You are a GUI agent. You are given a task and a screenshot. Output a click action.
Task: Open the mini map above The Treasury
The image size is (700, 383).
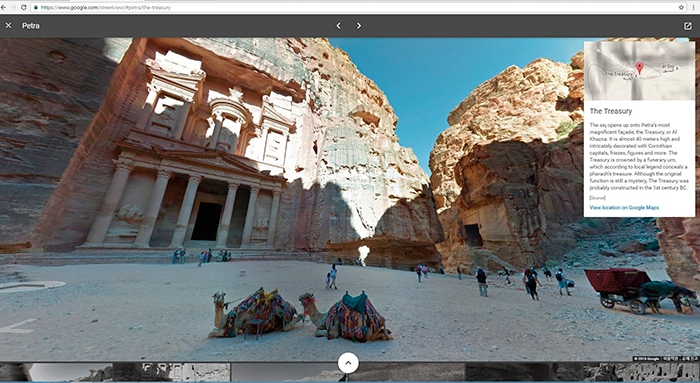coord(639,71)
